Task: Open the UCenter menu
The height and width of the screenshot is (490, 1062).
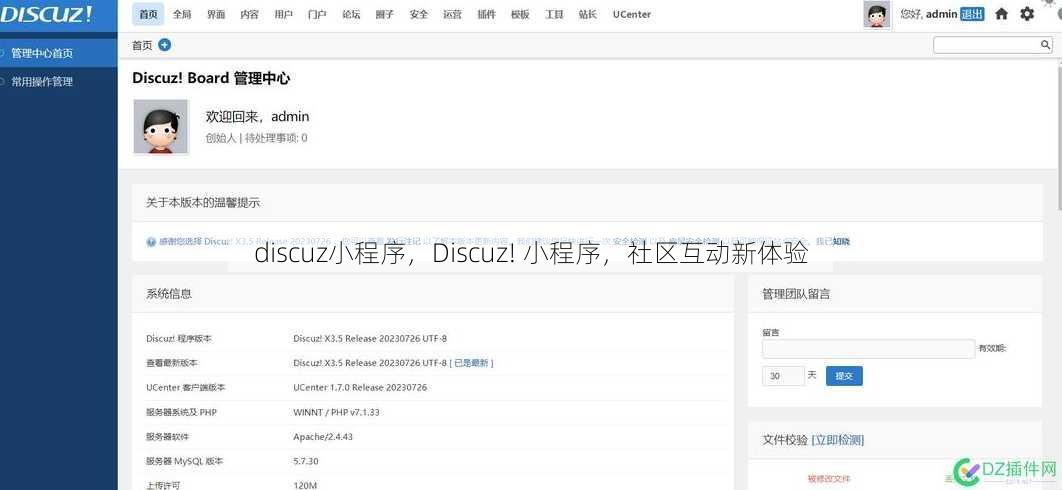Action: point(632,14)
